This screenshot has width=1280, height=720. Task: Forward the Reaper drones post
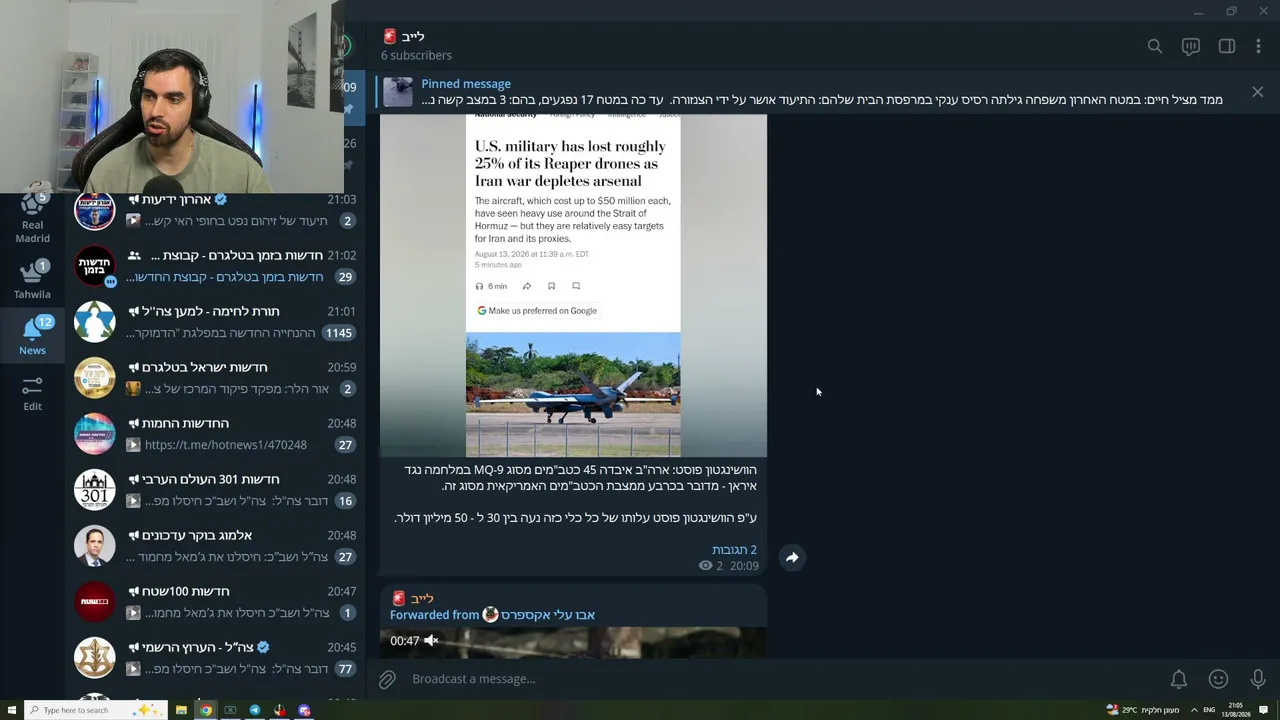(792, 558)
